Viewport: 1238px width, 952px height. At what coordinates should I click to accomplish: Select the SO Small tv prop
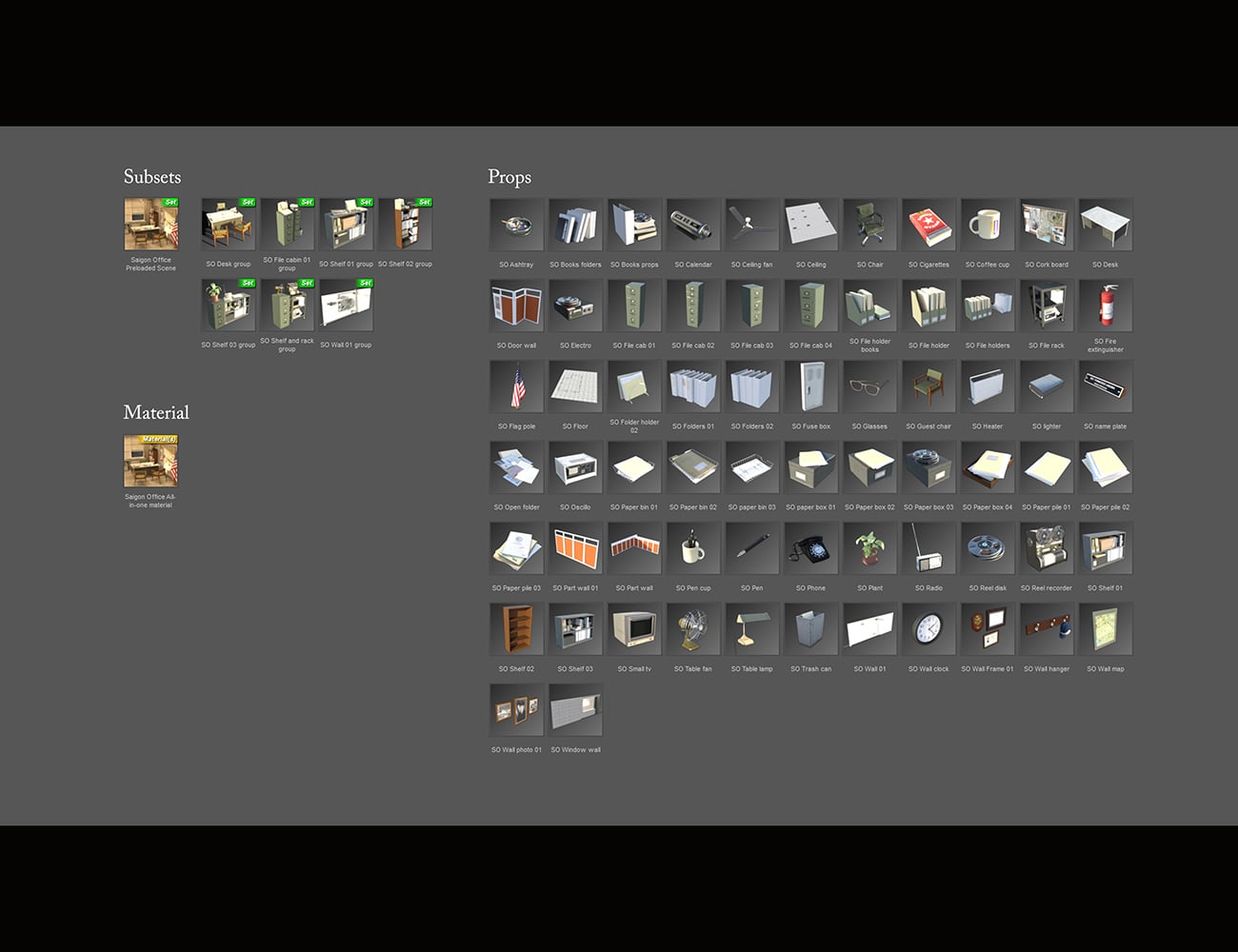[634, 629]
